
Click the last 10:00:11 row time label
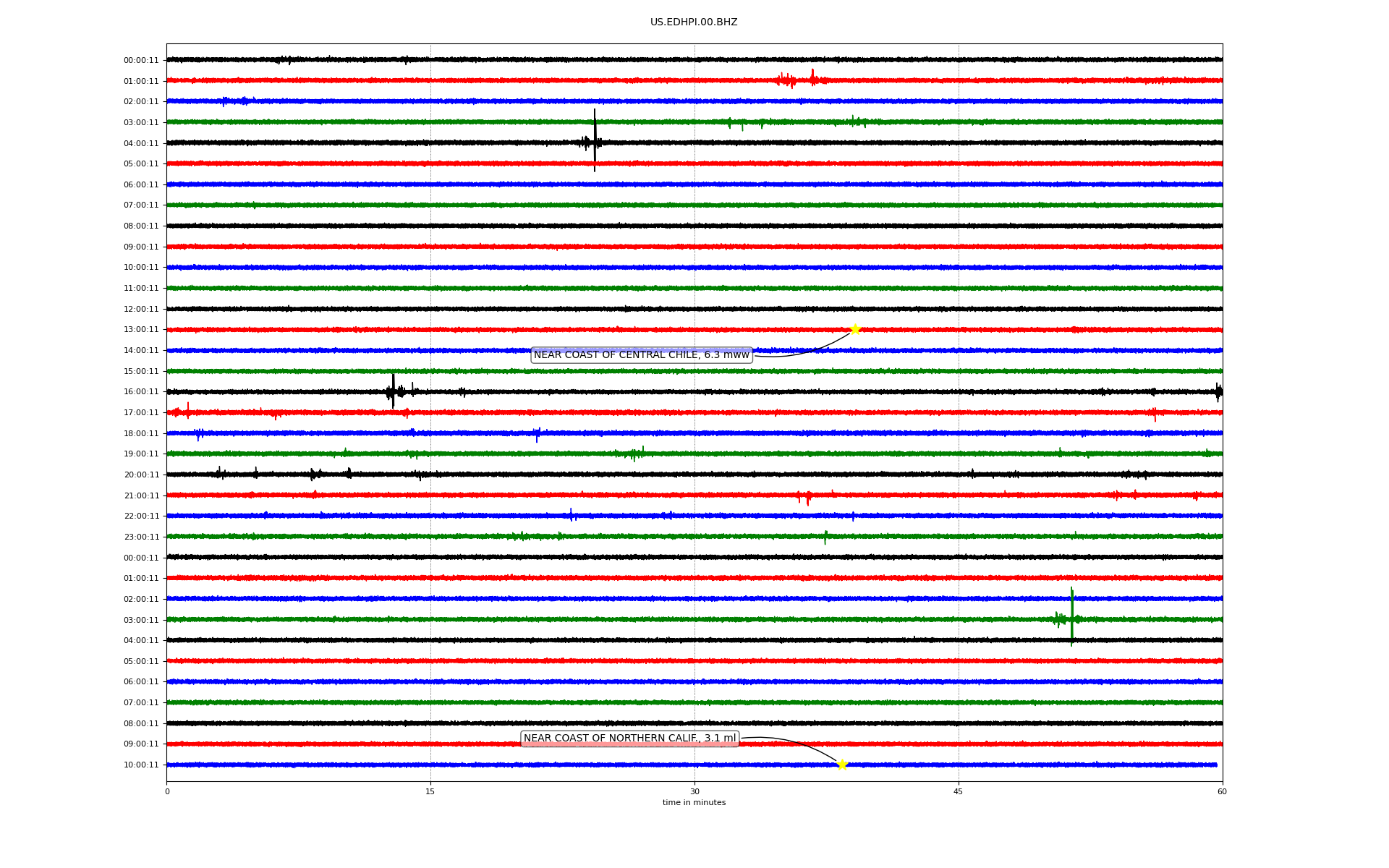coord(141,765)
